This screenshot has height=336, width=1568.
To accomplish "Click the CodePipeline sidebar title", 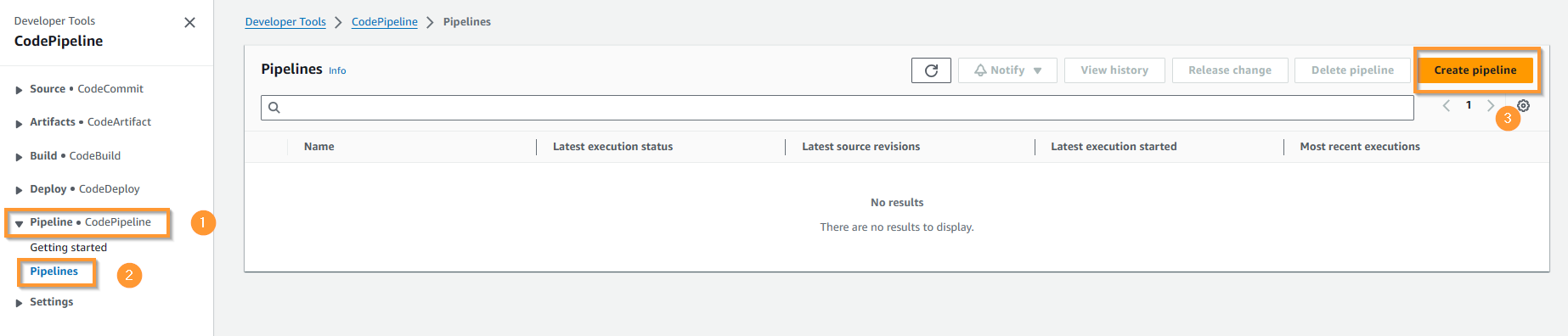I will [x=59, y=41].
